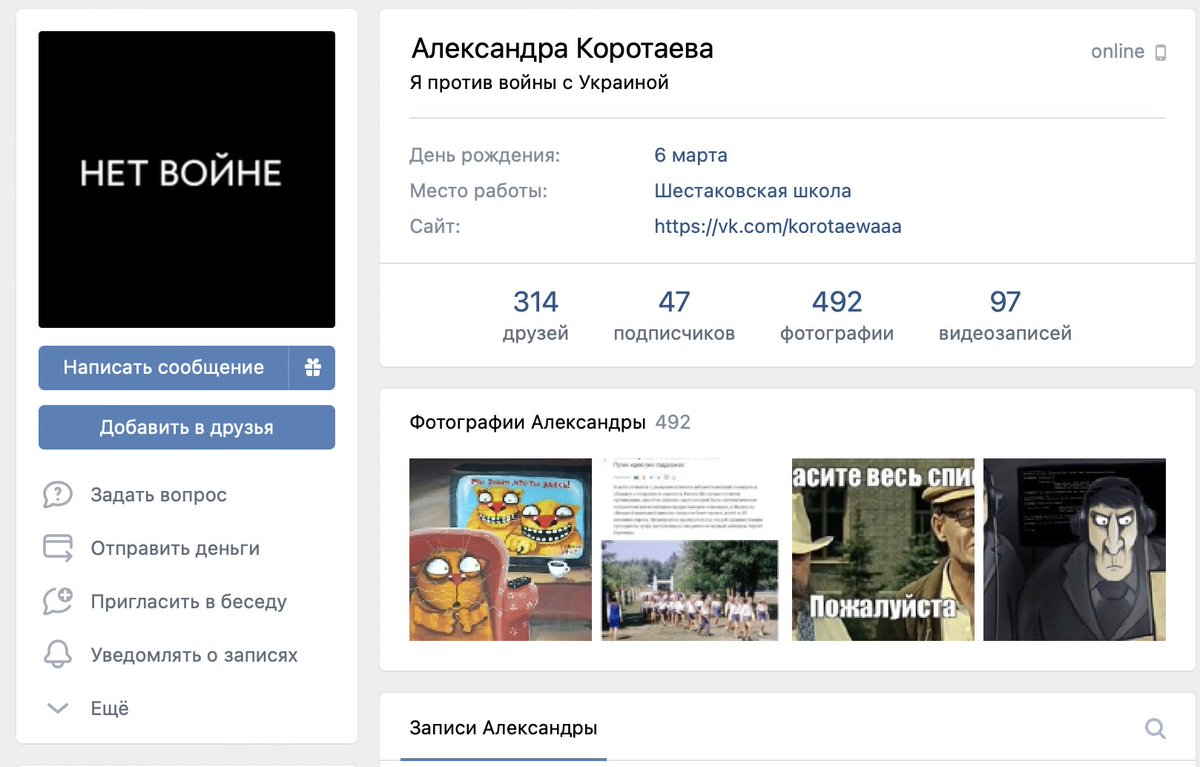
Task: Select Уведомлять о записях option
Action: click(194, 655)
